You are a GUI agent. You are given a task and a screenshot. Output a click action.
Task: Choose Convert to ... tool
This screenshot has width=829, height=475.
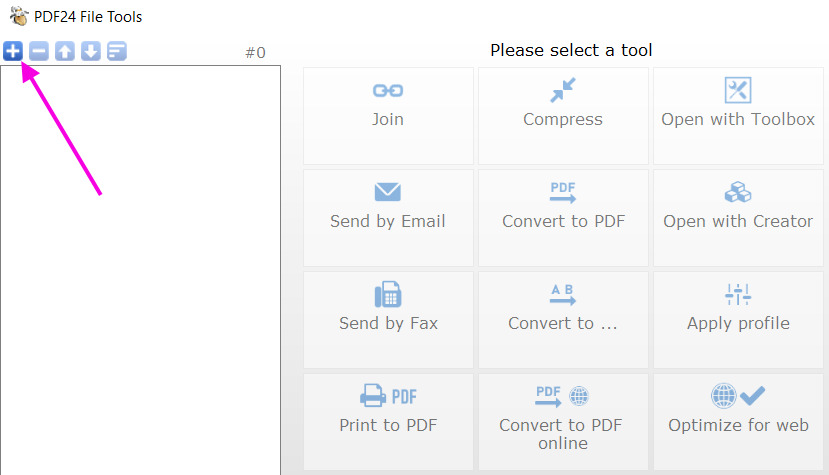point(563,320)
